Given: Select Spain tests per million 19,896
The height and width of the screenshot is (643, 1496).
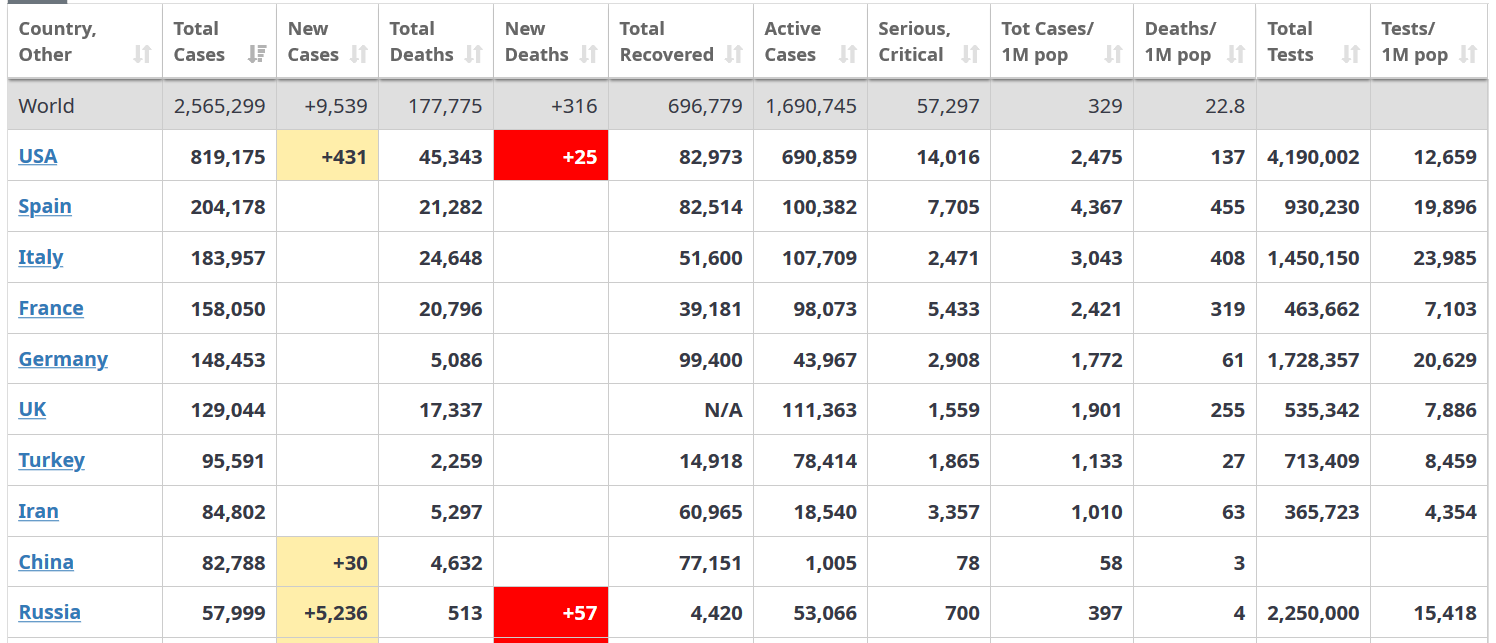Looking at the screenshot, I should [1445, 207].
